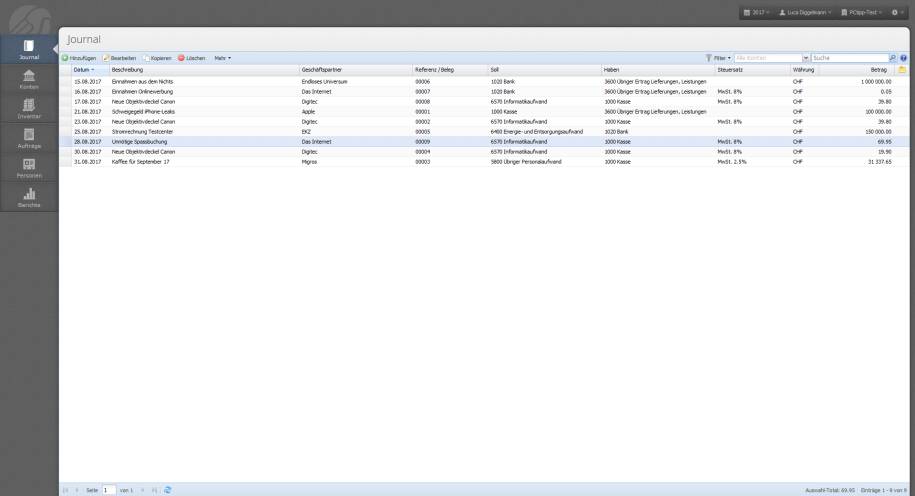Go to last page using pager arrow
Image resolution: width=915 pixels, height=496 pixels.
point(154,490)
